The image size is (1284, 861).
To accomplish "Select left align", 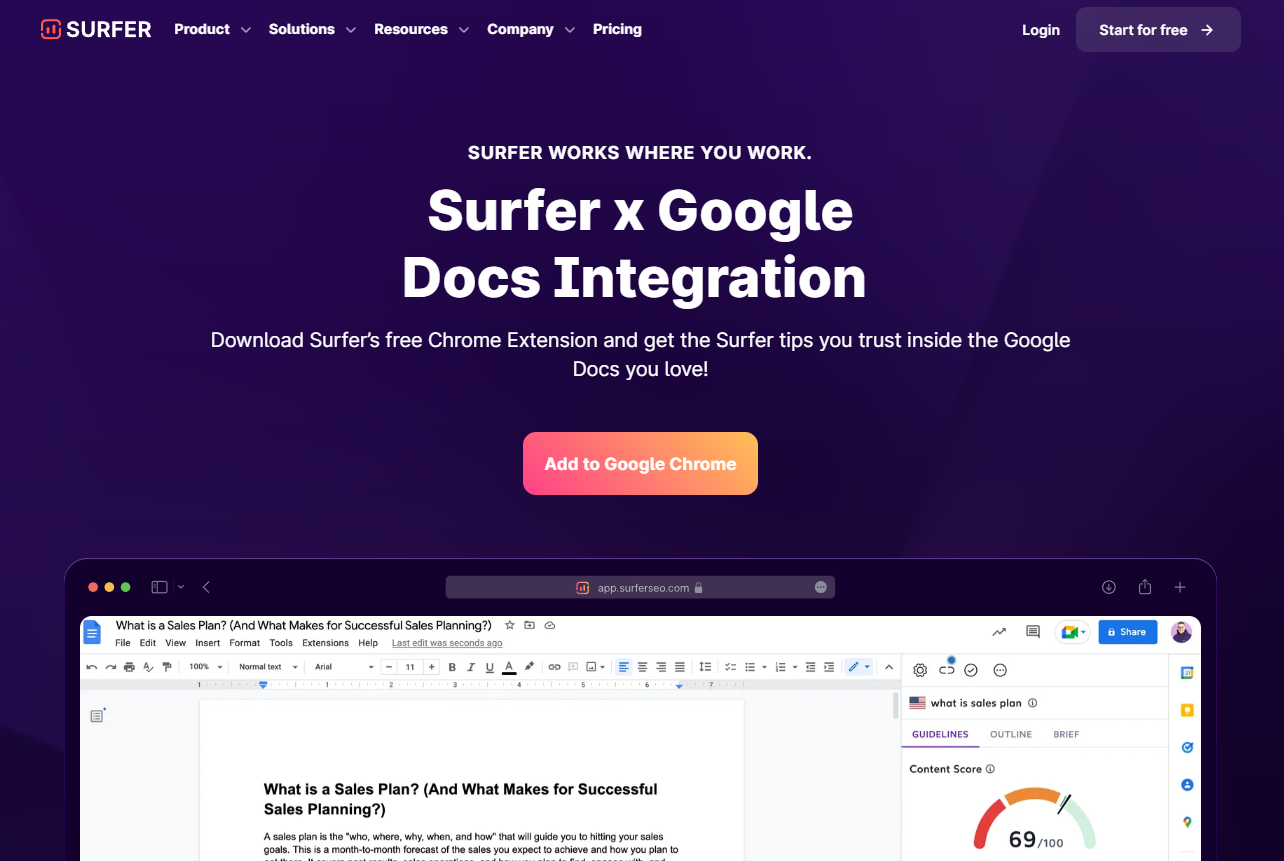I will click(x=623, y=667).
